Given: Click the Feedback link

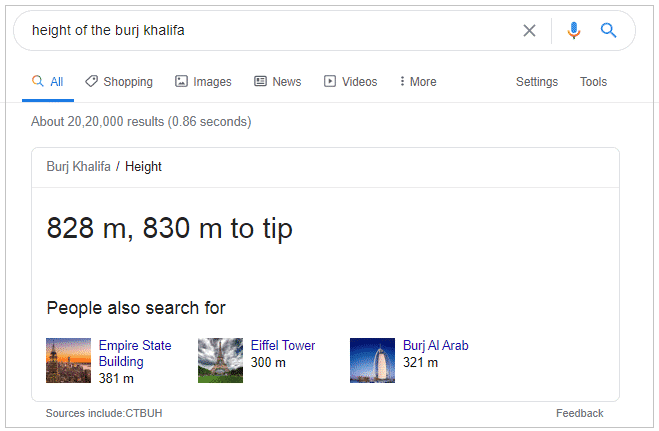Looking at the screenshot, I should [x=580, y=413].
